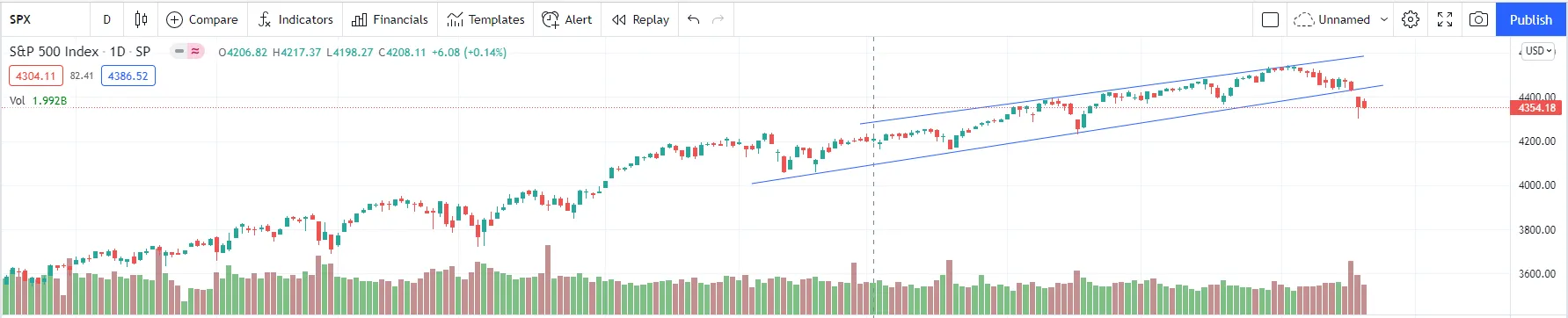Click the Compare plus icon
The height and width of the screenshot is (318, 1568).
[x=174, y=19]
